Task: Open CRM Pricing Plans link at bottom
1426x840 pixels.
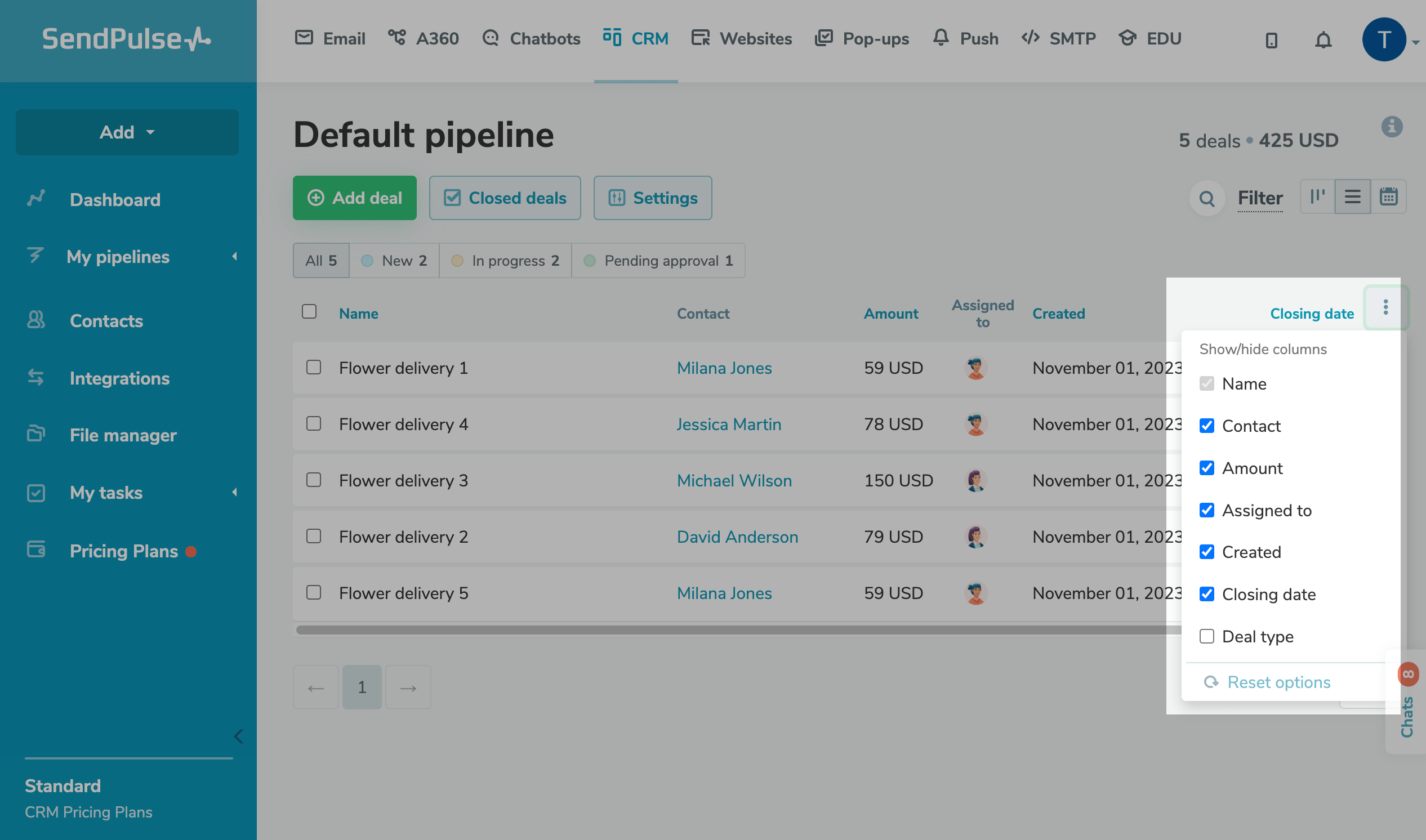Action: (x=88, y=812)
